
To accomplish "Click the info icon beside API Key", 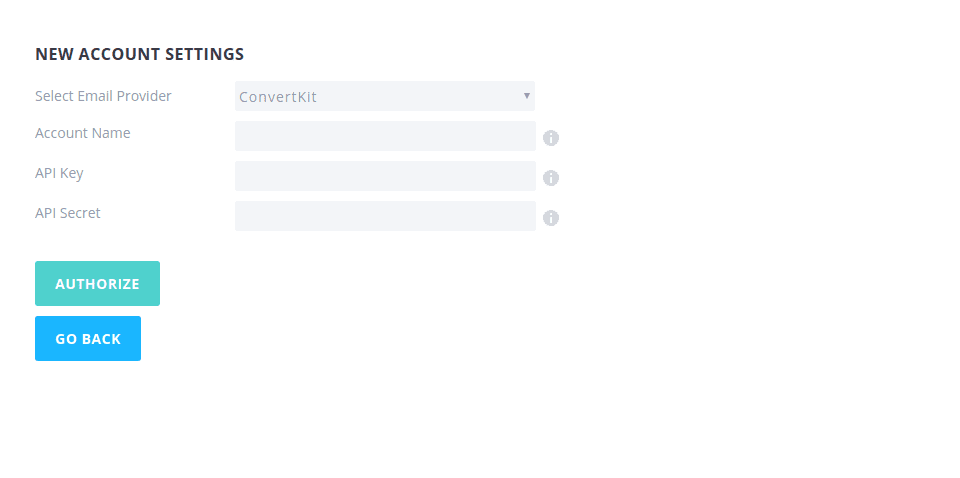I will pyautogui.click(x=551, y=178).
